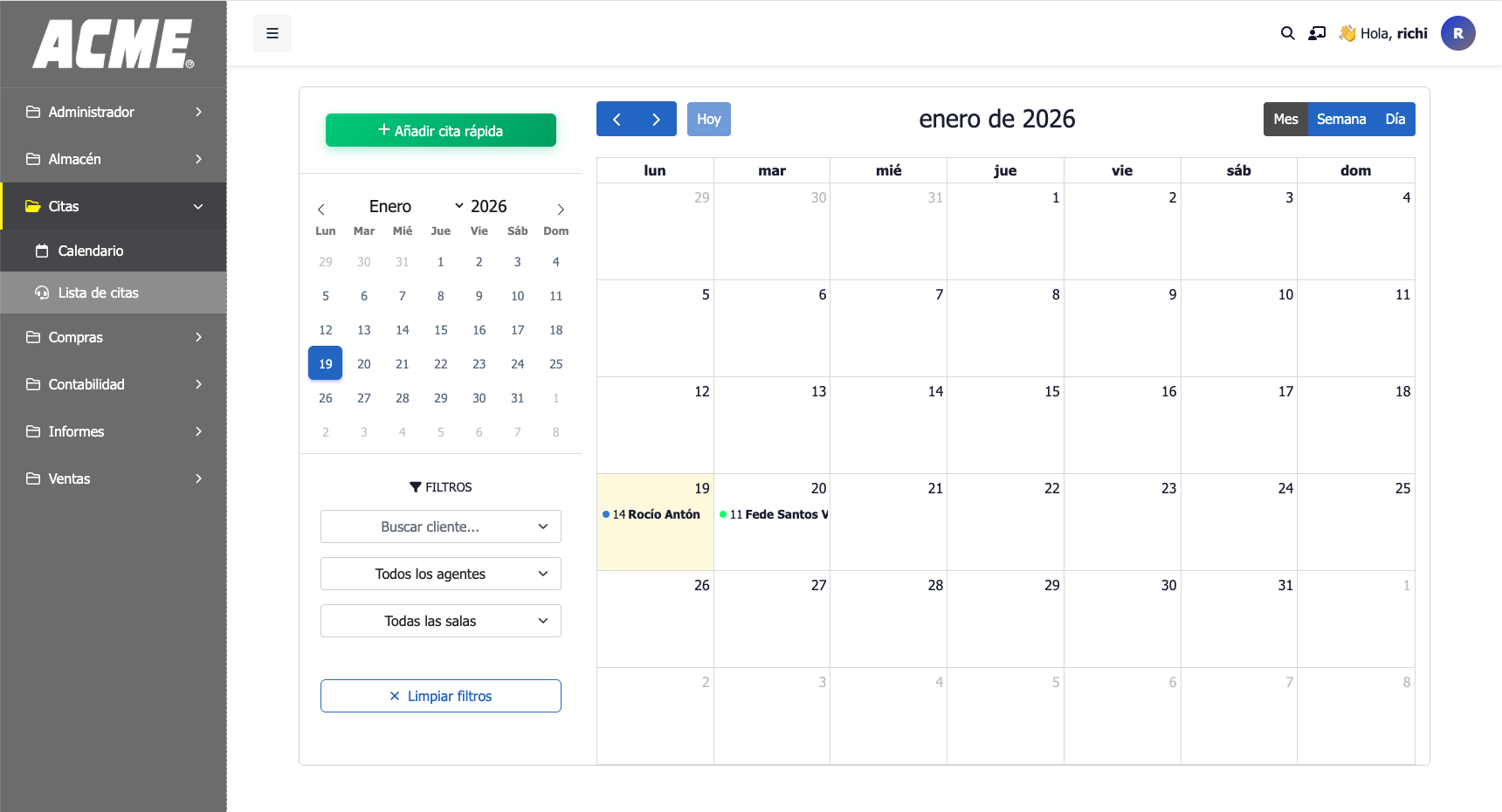Go to next month in main calendar
Image resolution: width=1502 pixels, height=812 pixels.
pos(656,120)
